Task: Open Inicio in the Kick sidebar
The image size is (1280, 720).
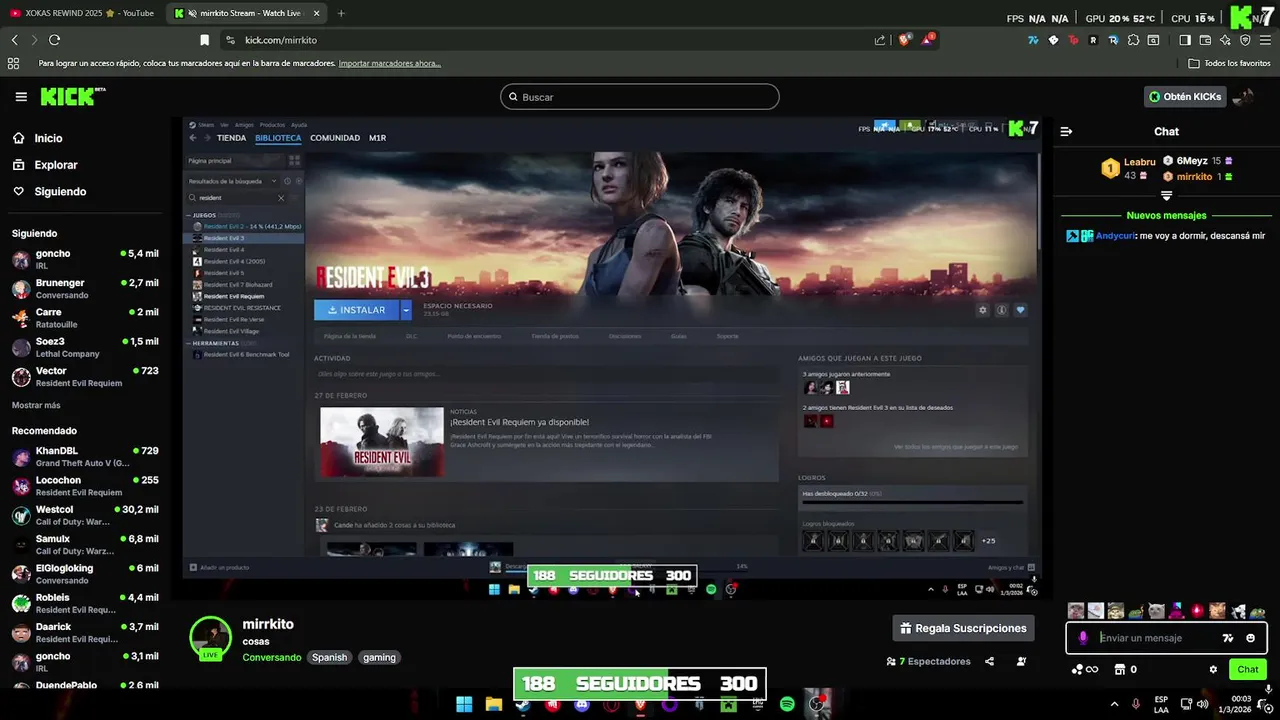Action: (48, 138)
